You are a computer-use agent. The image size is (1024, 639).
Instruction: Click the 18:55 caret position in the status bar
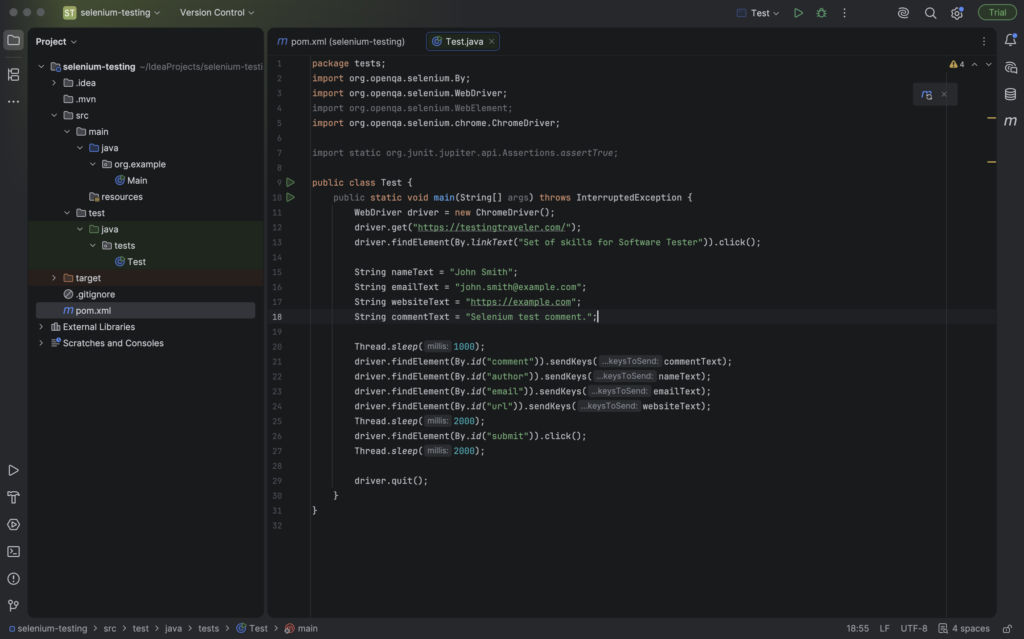point(857,629)
